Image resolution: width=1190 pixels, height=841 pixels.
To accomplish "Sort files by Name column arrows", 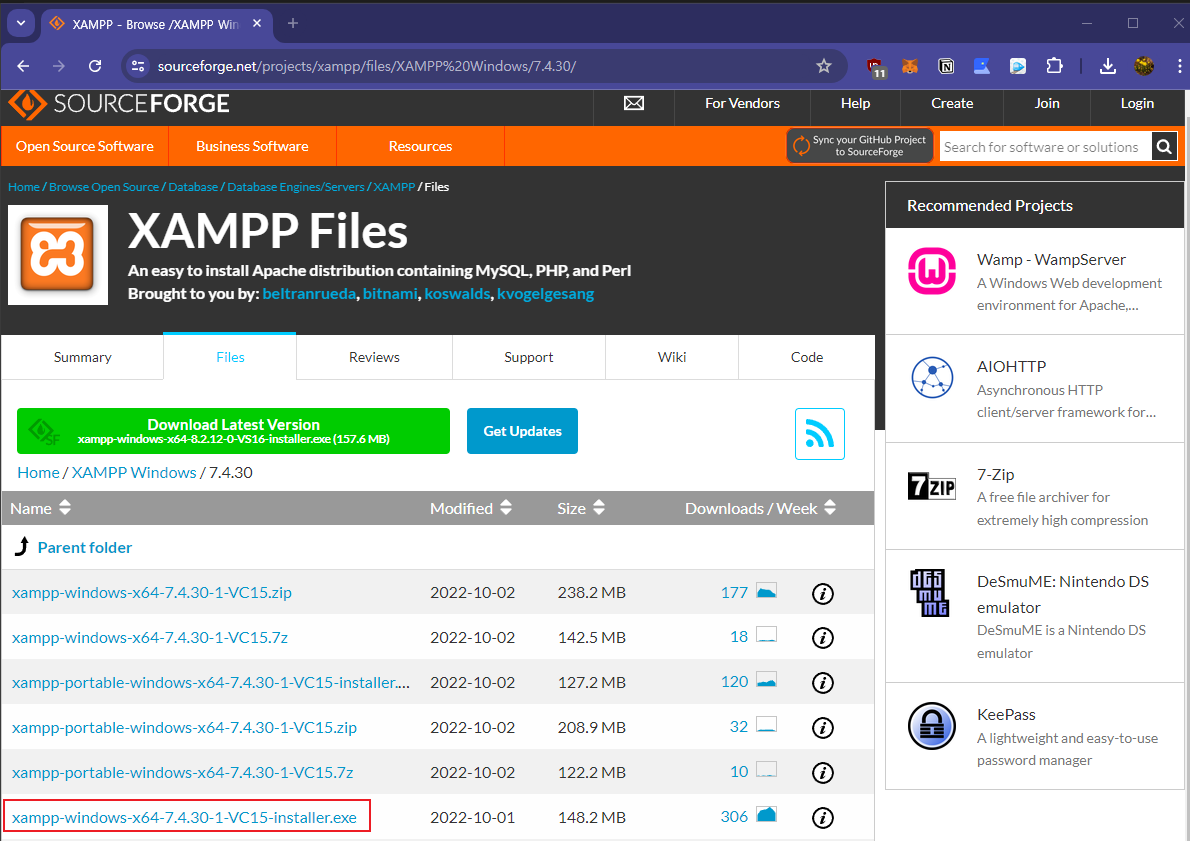I will 65,508.
